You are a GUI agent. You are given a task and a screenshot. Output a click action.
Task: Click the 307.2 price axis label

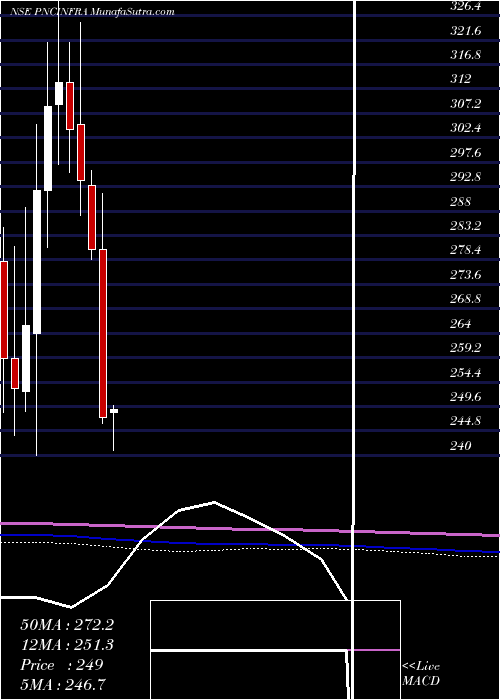click(466, 104)
